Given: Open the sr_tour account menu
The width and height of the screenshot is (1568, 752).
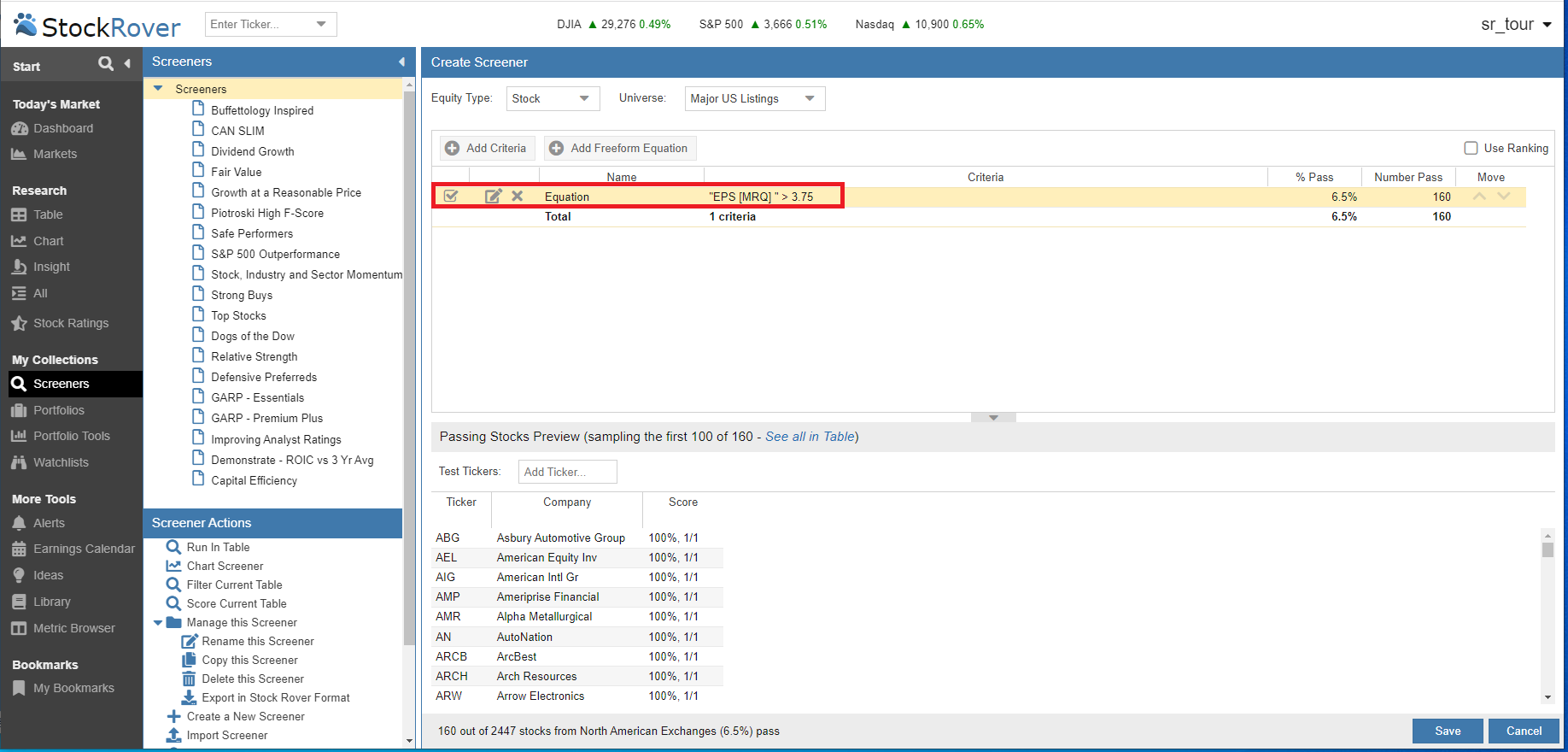Looking at the screenshot, I should [1516, 24].
